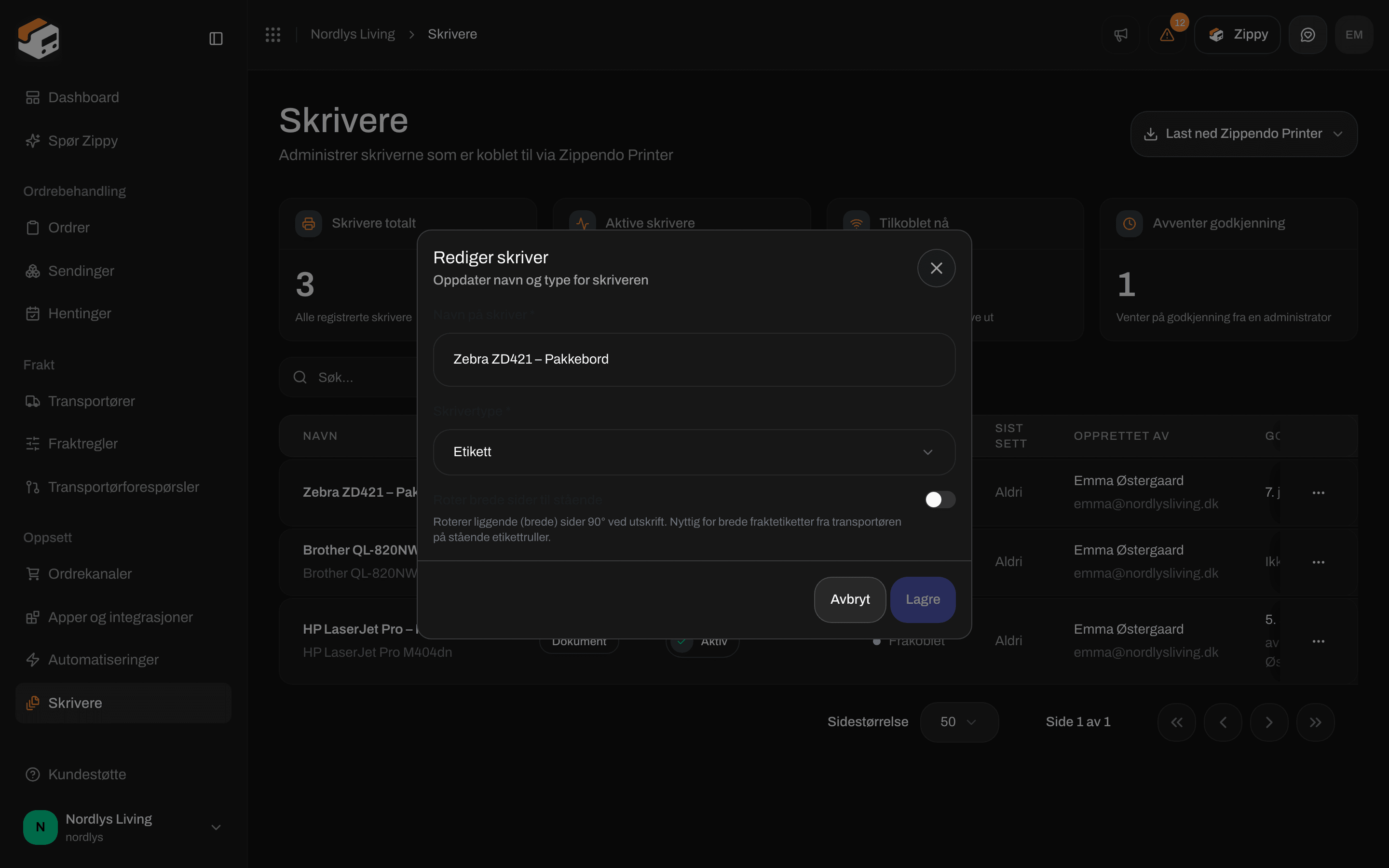Open Transportørforespørsler in the sidebar
Viewport: 1389px width, 868px height.
point(123,488)
